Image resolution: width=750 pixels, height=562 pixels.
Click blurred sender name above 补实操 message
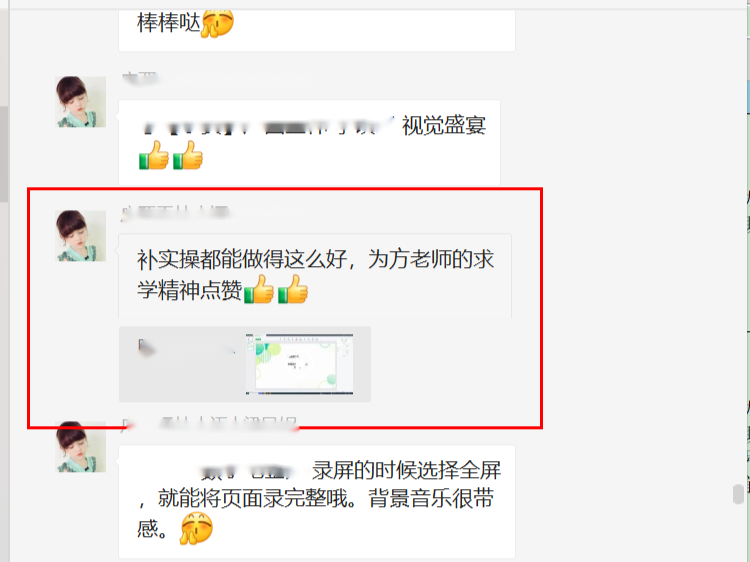coord(175,213)
